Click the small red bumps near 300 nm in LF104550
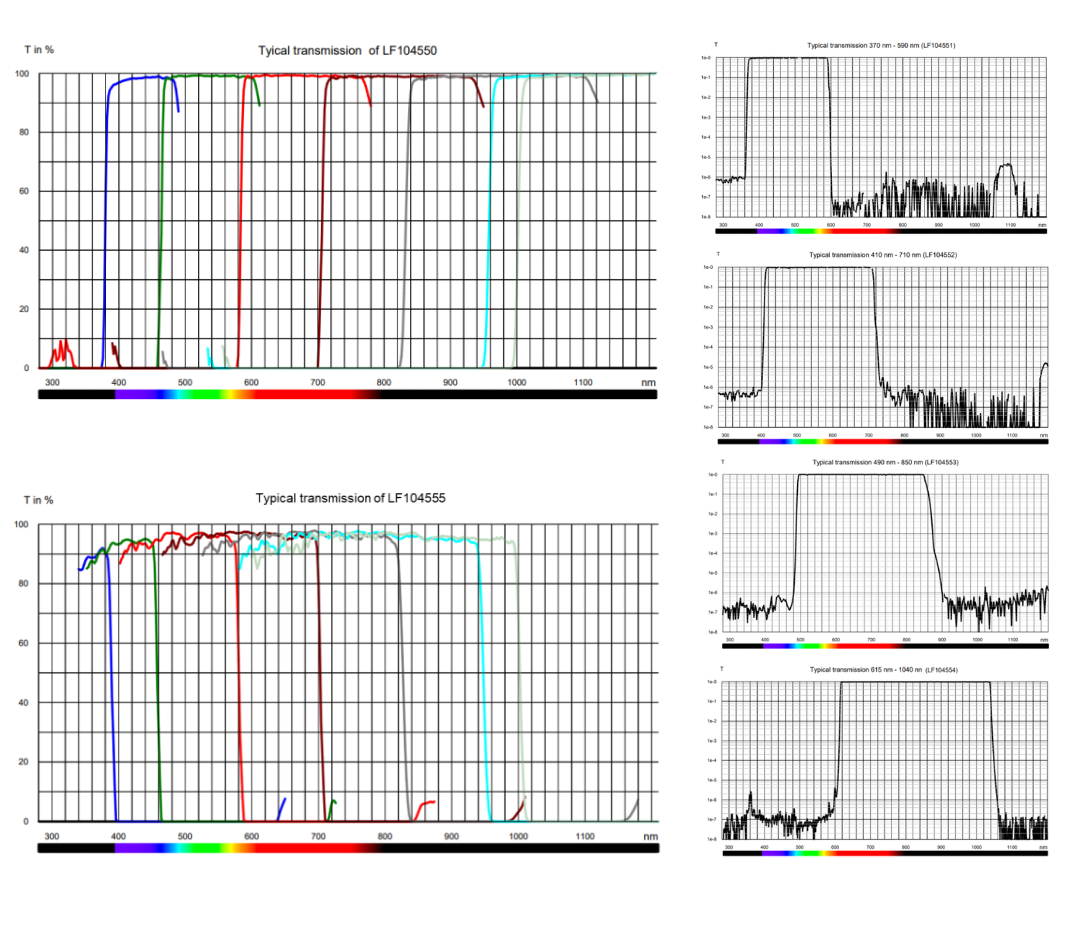Image resolution: width=1080 pixels, height=940 pixels. click(62, 354)
